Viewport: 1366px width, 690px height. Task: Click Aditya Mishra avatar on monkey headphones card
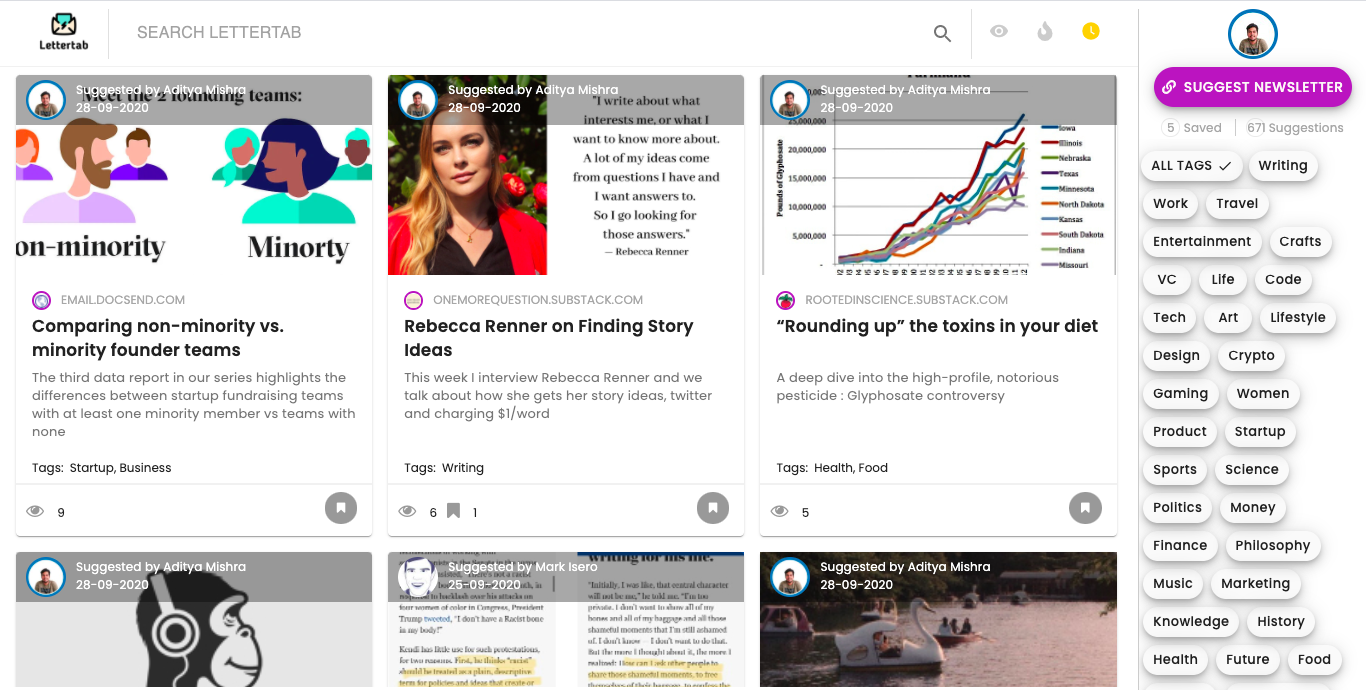pyautogui.click(x=46, y=577)
